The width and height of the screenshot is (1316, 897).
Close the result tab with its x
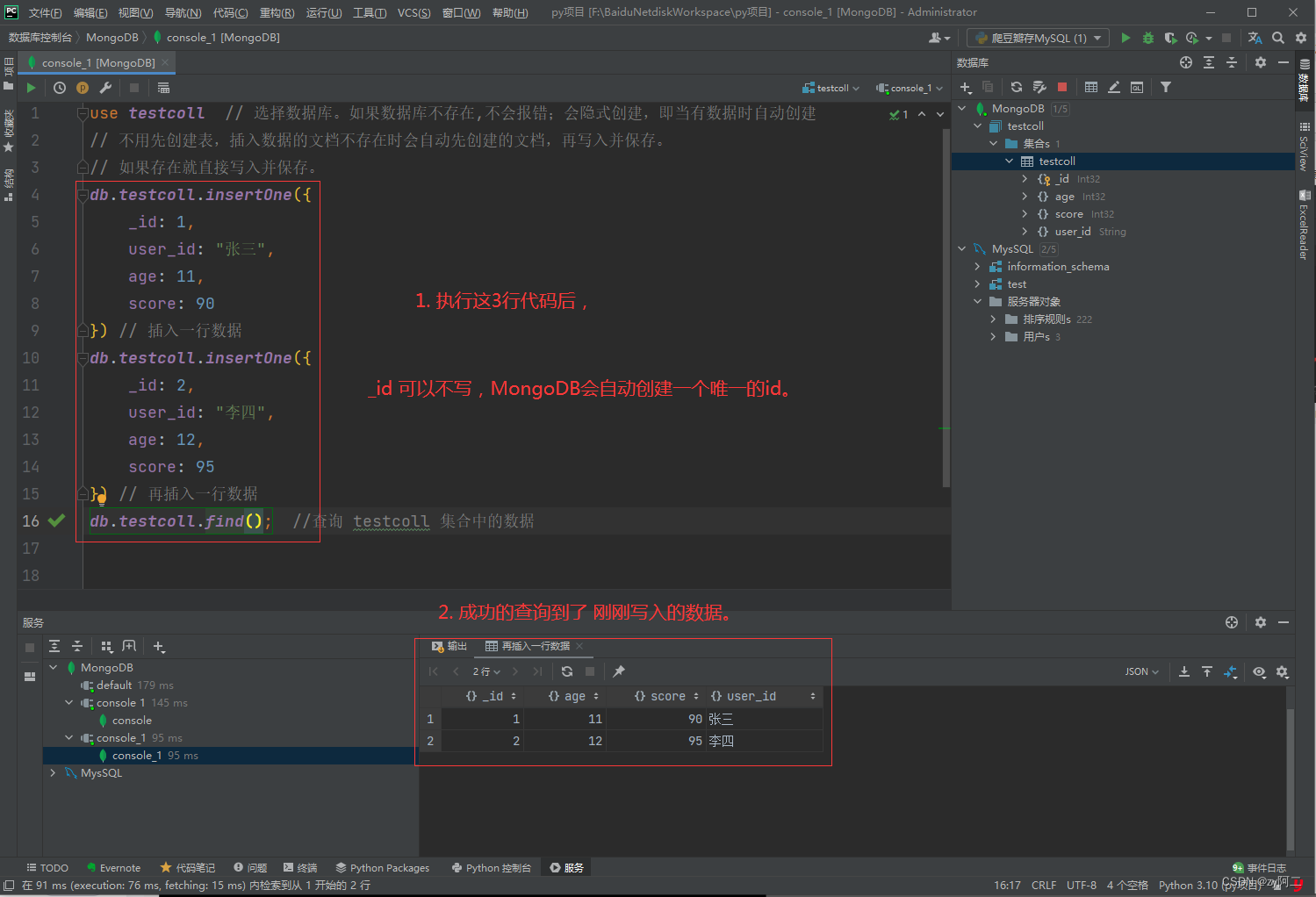pyautogui.click(x=579, y=646)
